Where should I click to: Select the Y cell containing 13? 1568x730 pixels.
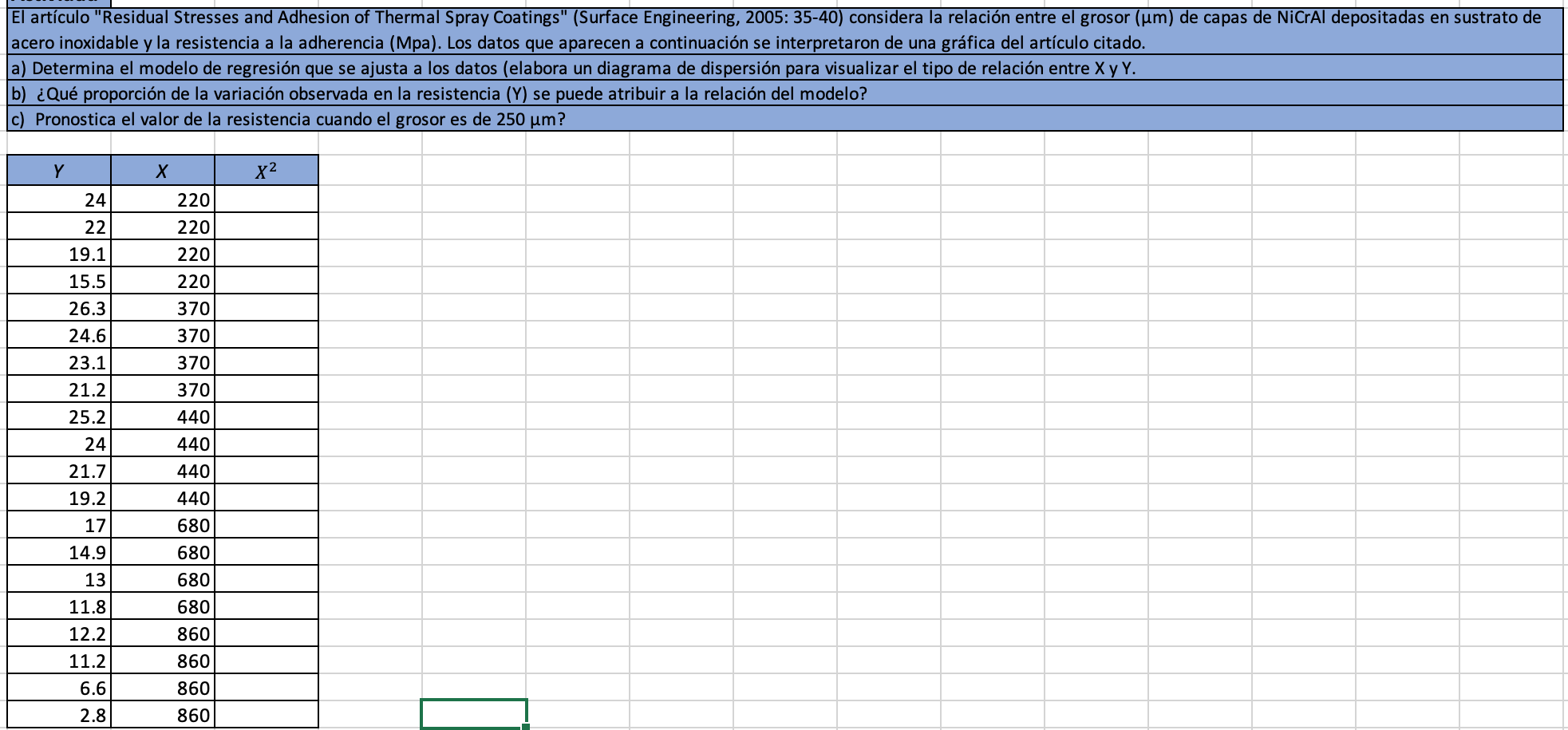click(59, 579)
